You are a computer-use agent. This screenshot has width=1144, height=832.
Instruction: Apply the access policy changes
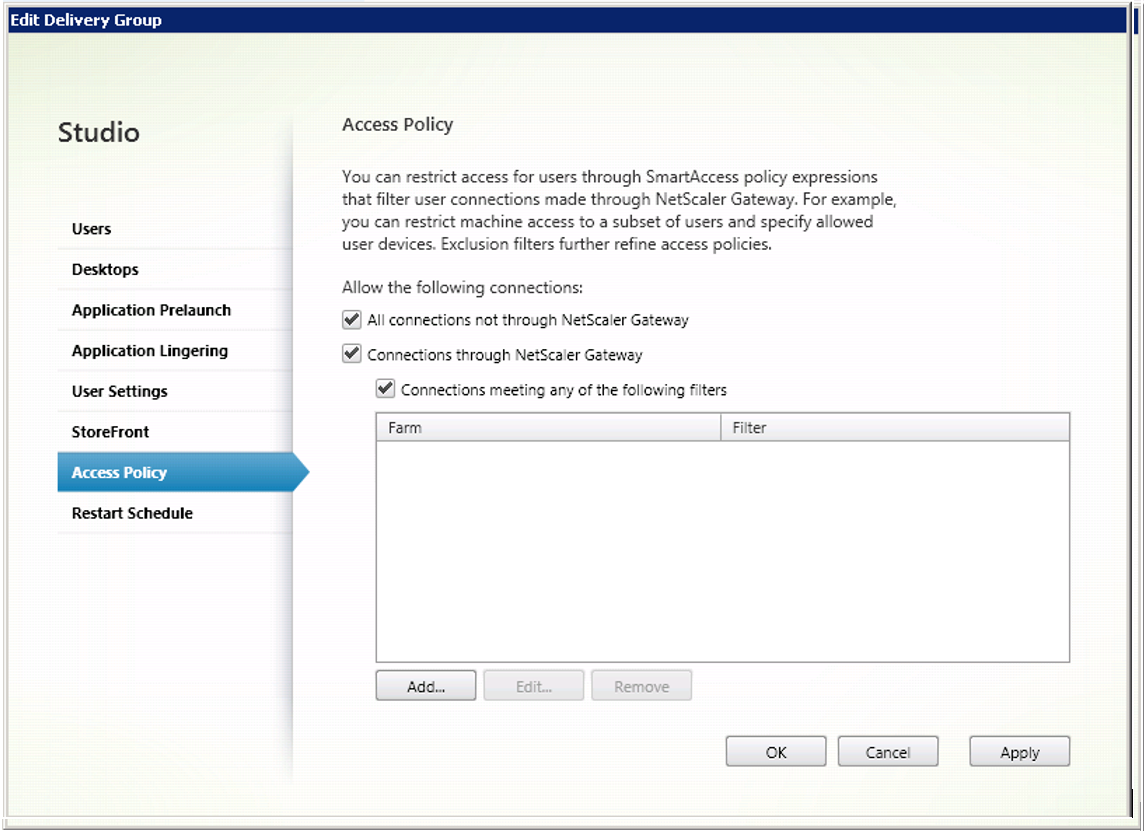(1020, 752)
